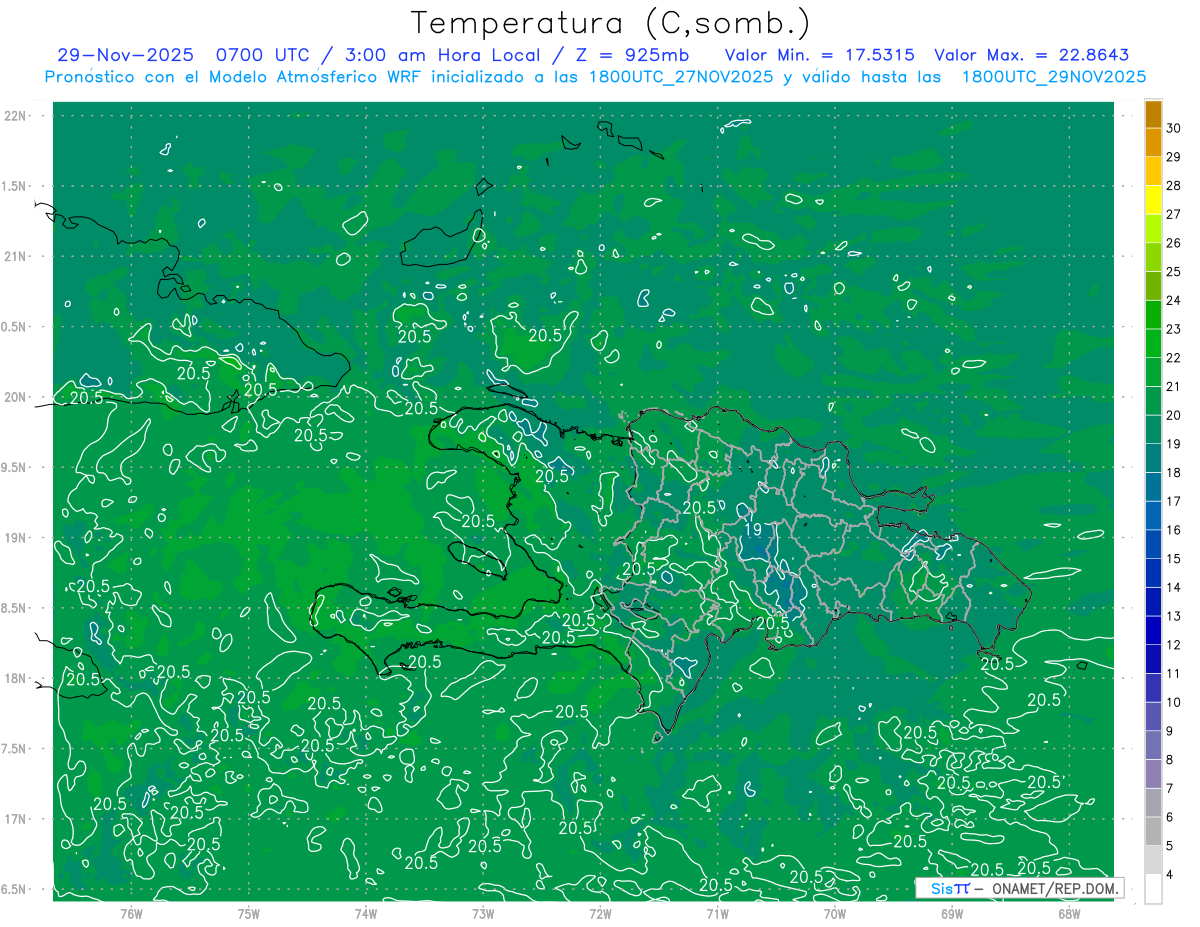Click the "22N" latitude label

pyautogui.click(x=16, y=116)
